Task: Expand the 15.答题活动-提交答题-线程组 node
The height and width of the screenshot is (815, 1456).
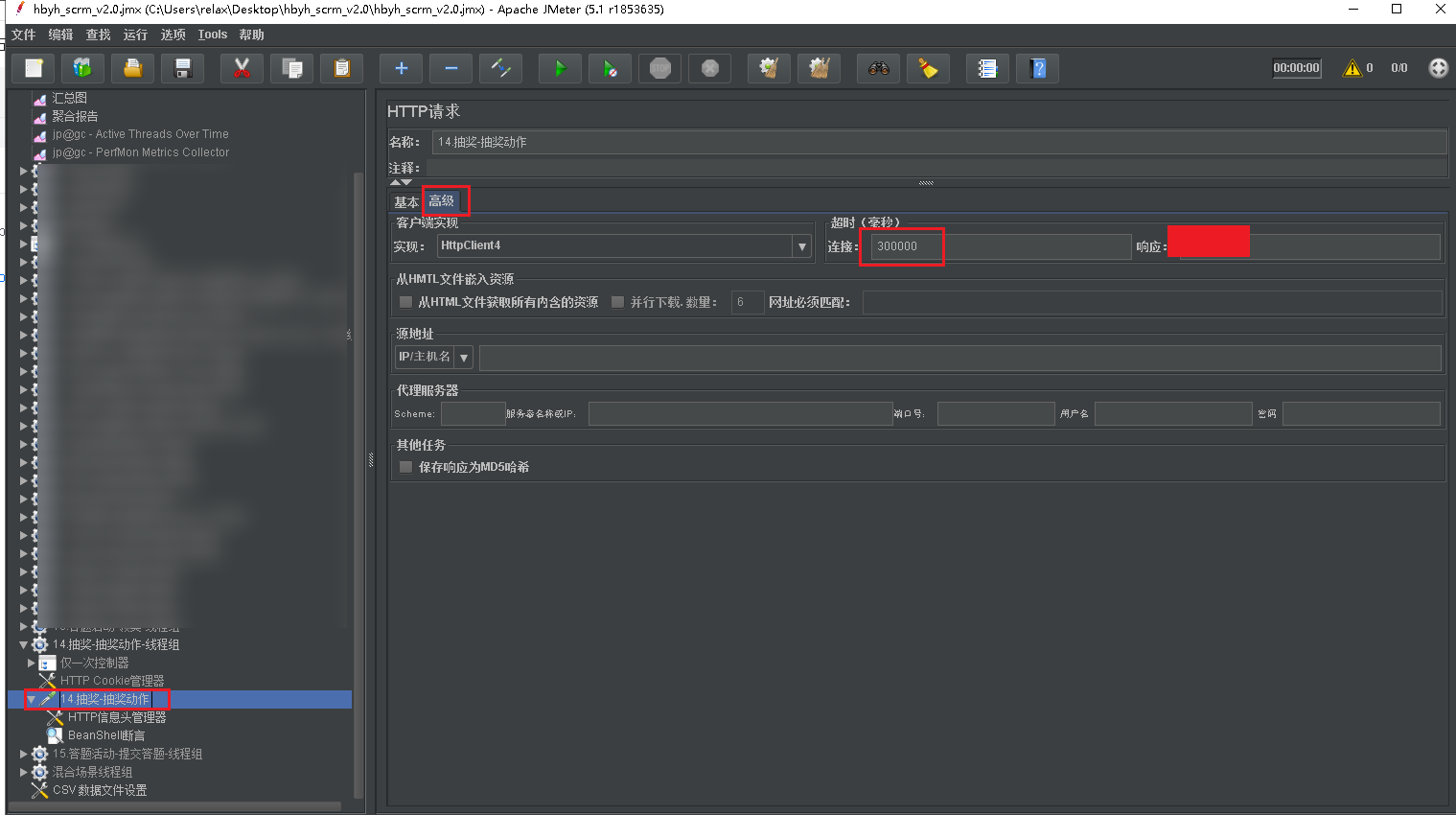Action: tap(24, 754)
